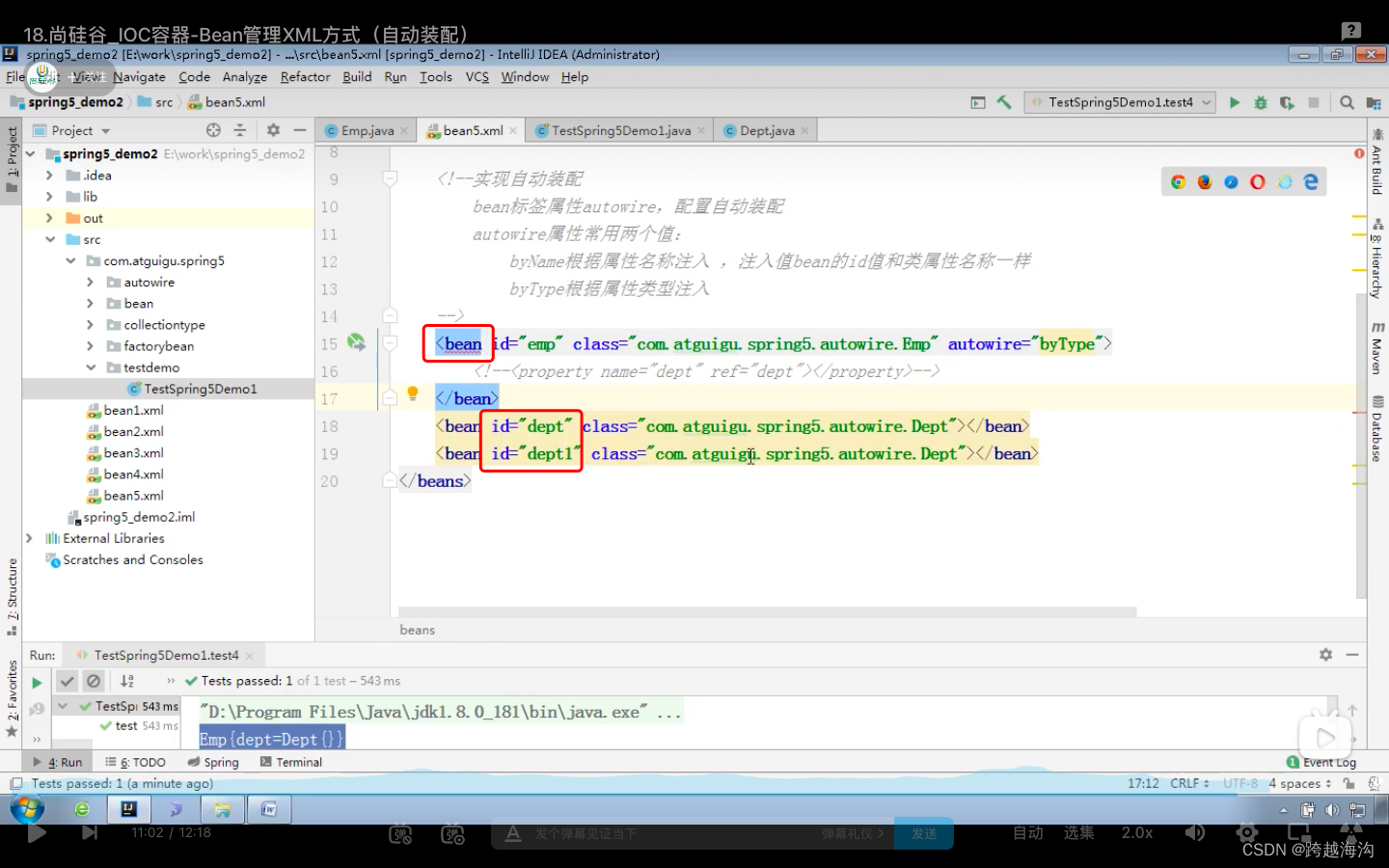Collapse the testdemo package

[x=91, y=367]
